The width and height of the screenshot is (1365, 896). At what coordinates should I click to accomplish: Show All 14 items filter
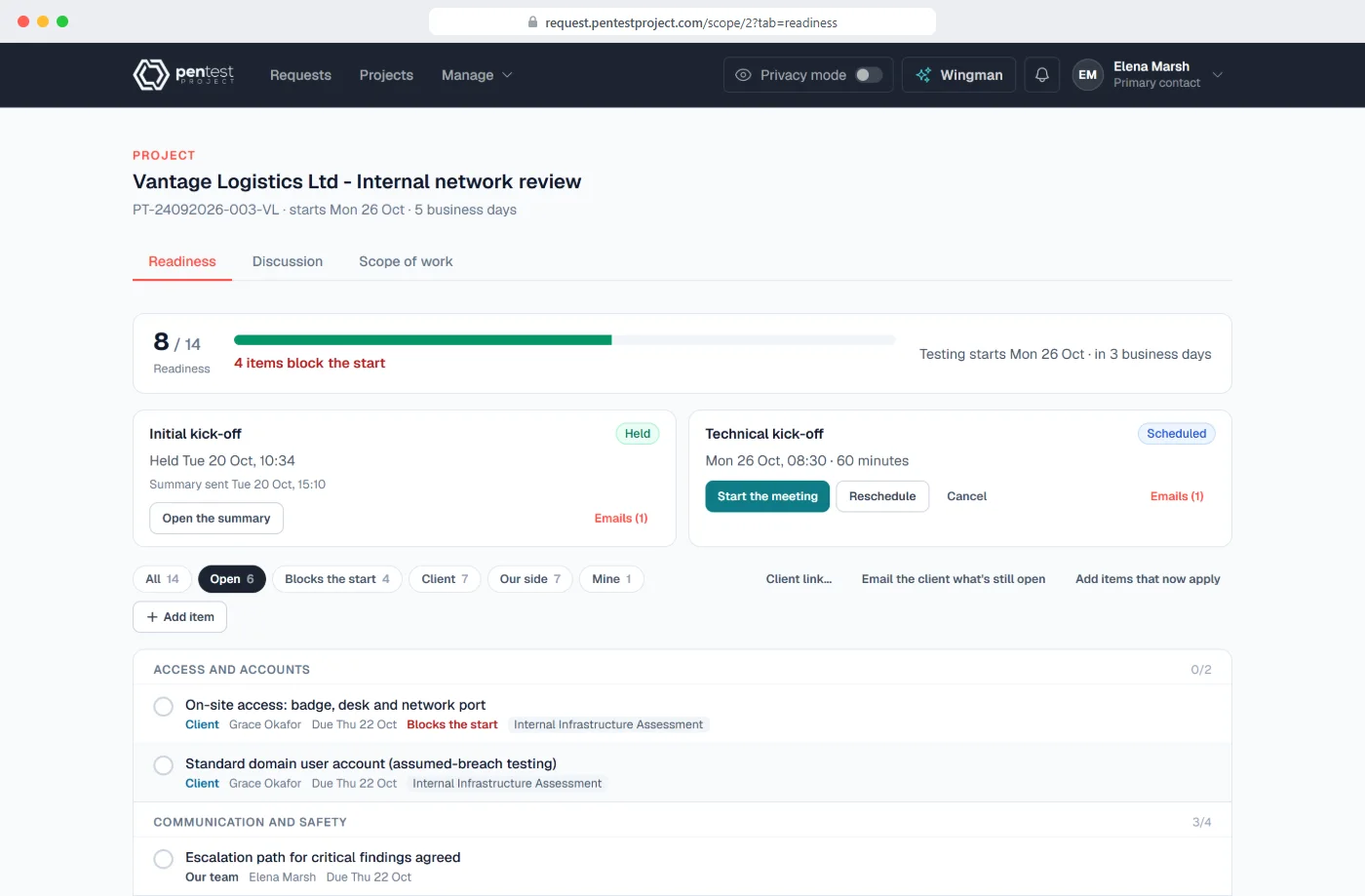click(x=163, y=579)
